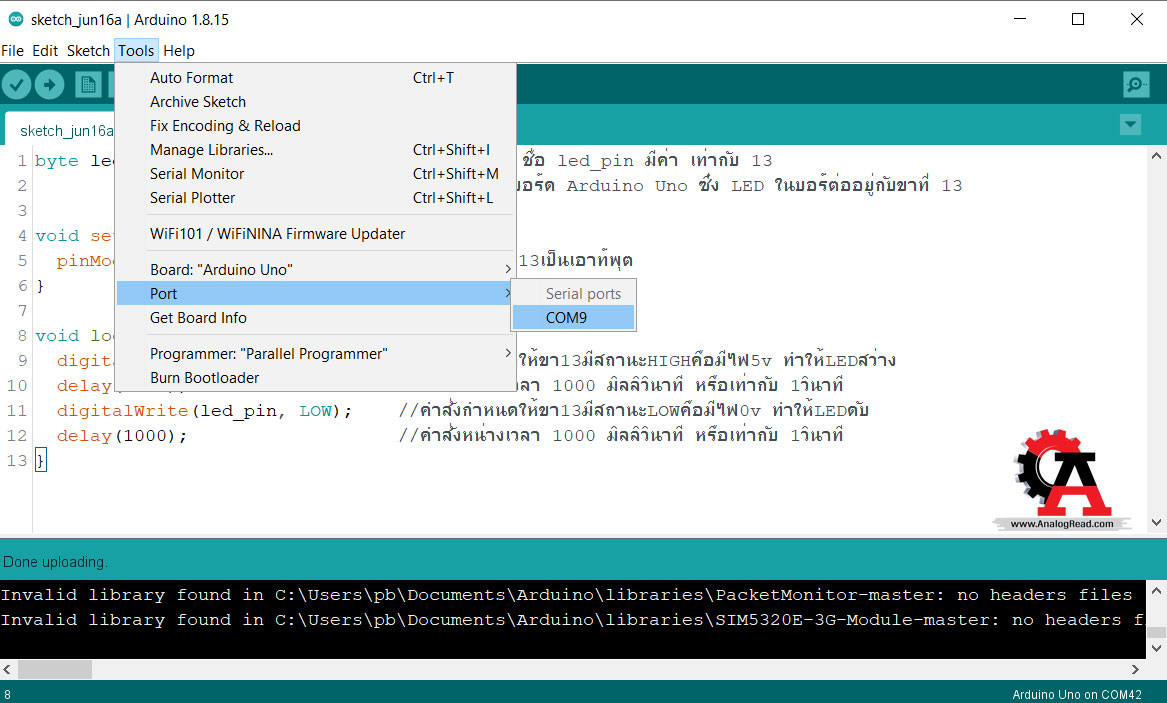Expand the Board: "Arduino Uno" submenu
The height and width of the screenshot is (703, 1167).
coord(316,269)
